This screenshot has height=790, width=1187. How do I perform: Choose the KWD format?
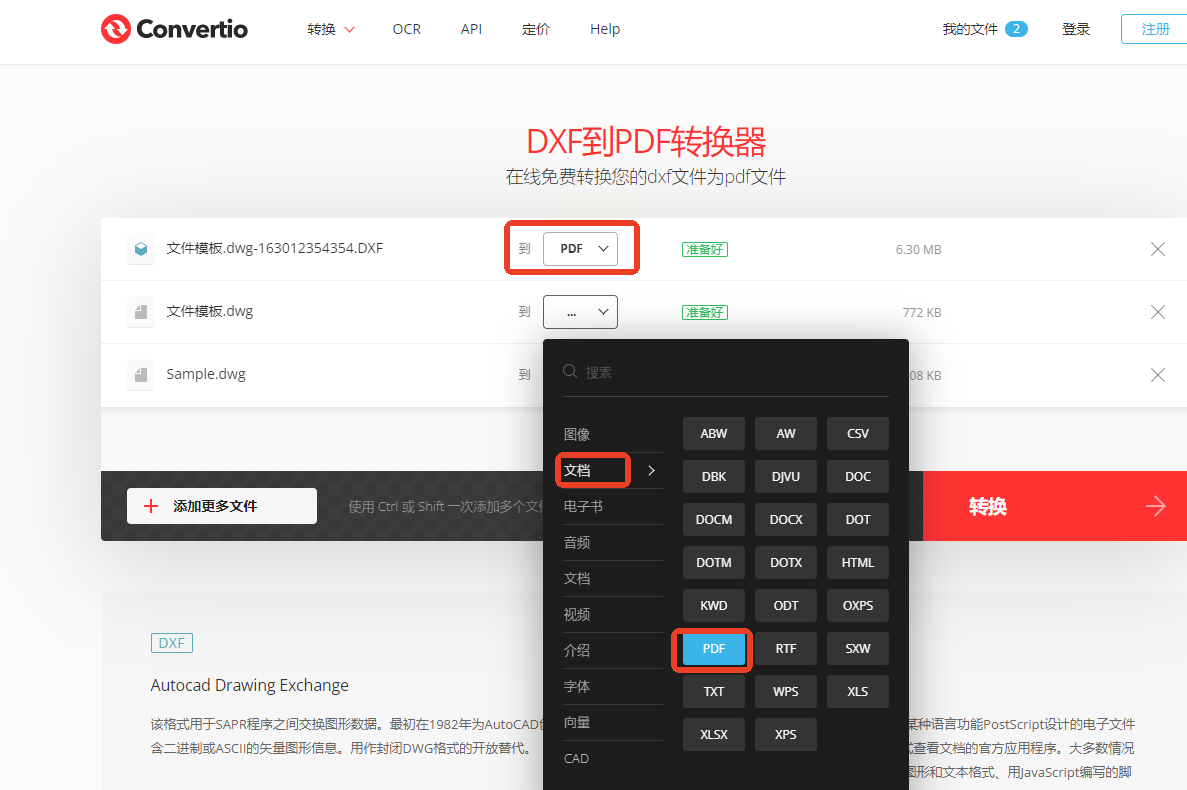coord(714,605)
